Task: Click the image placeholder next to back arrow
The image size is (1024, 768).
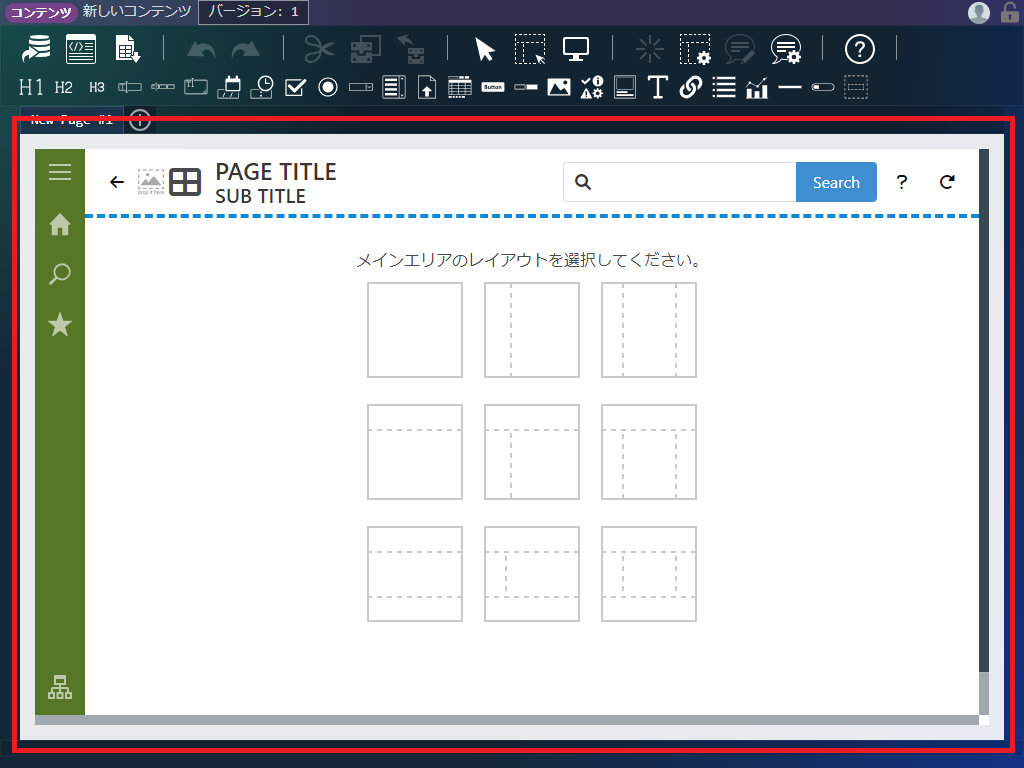Action: coord(151,182)
